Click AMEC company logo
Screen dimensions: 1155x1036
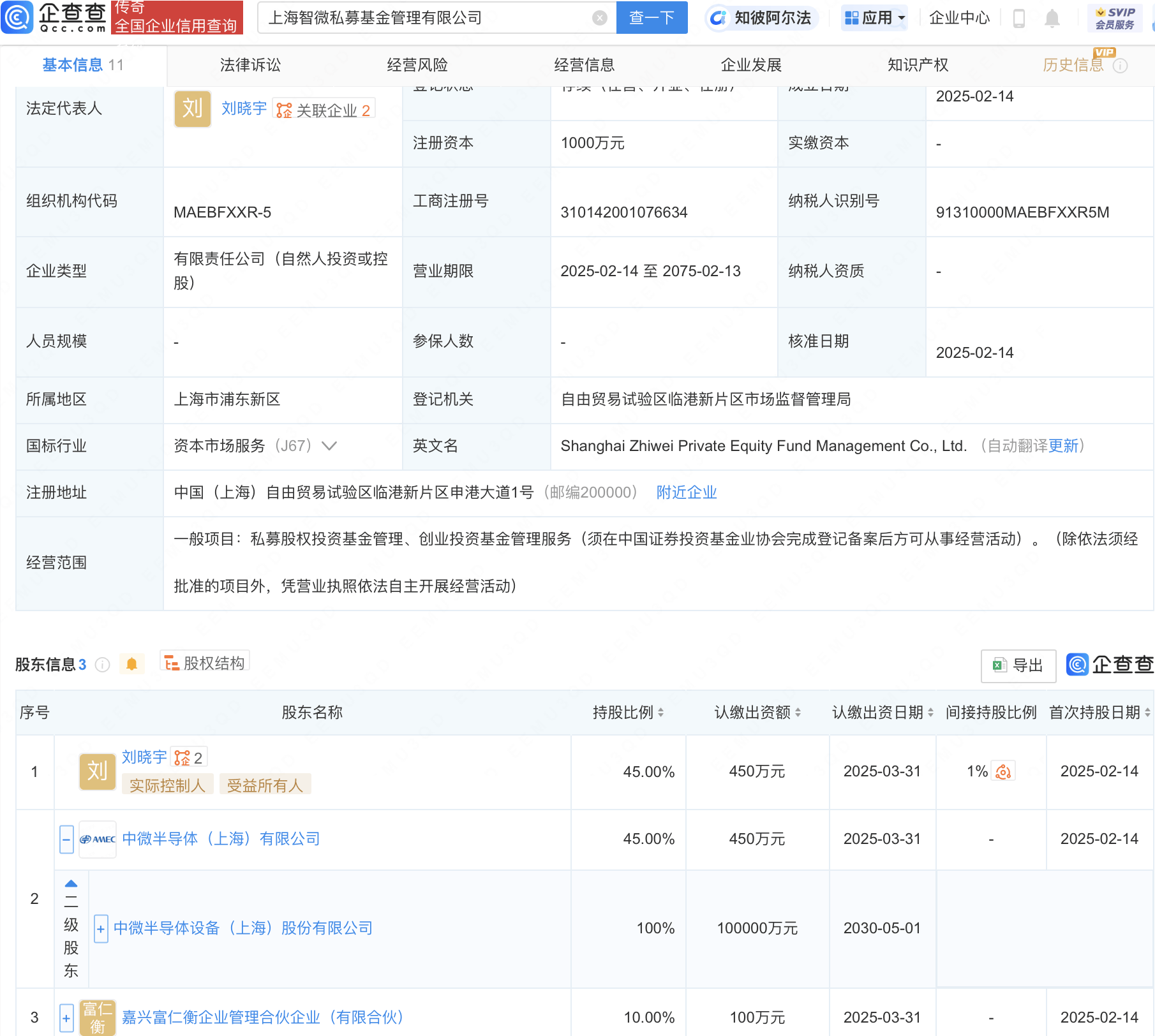tap(97, 840)
